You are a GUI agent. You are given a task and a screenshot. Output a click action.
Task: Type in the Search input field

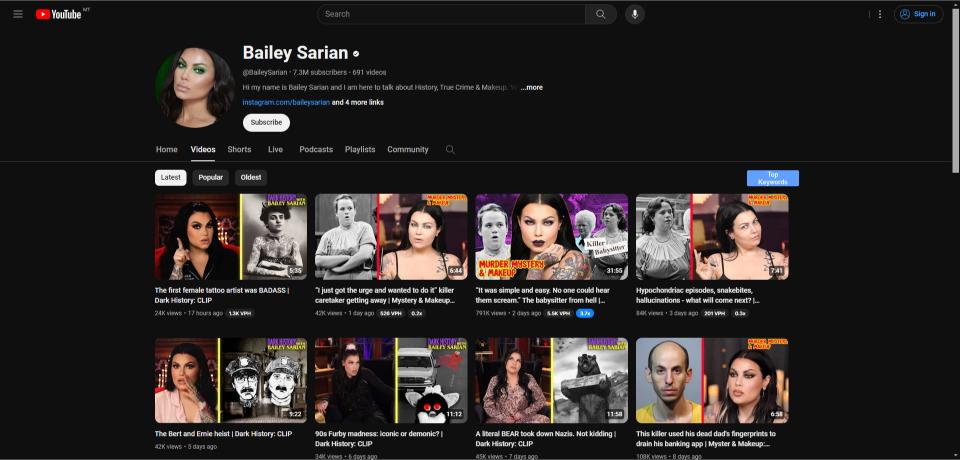coord(450,14)
